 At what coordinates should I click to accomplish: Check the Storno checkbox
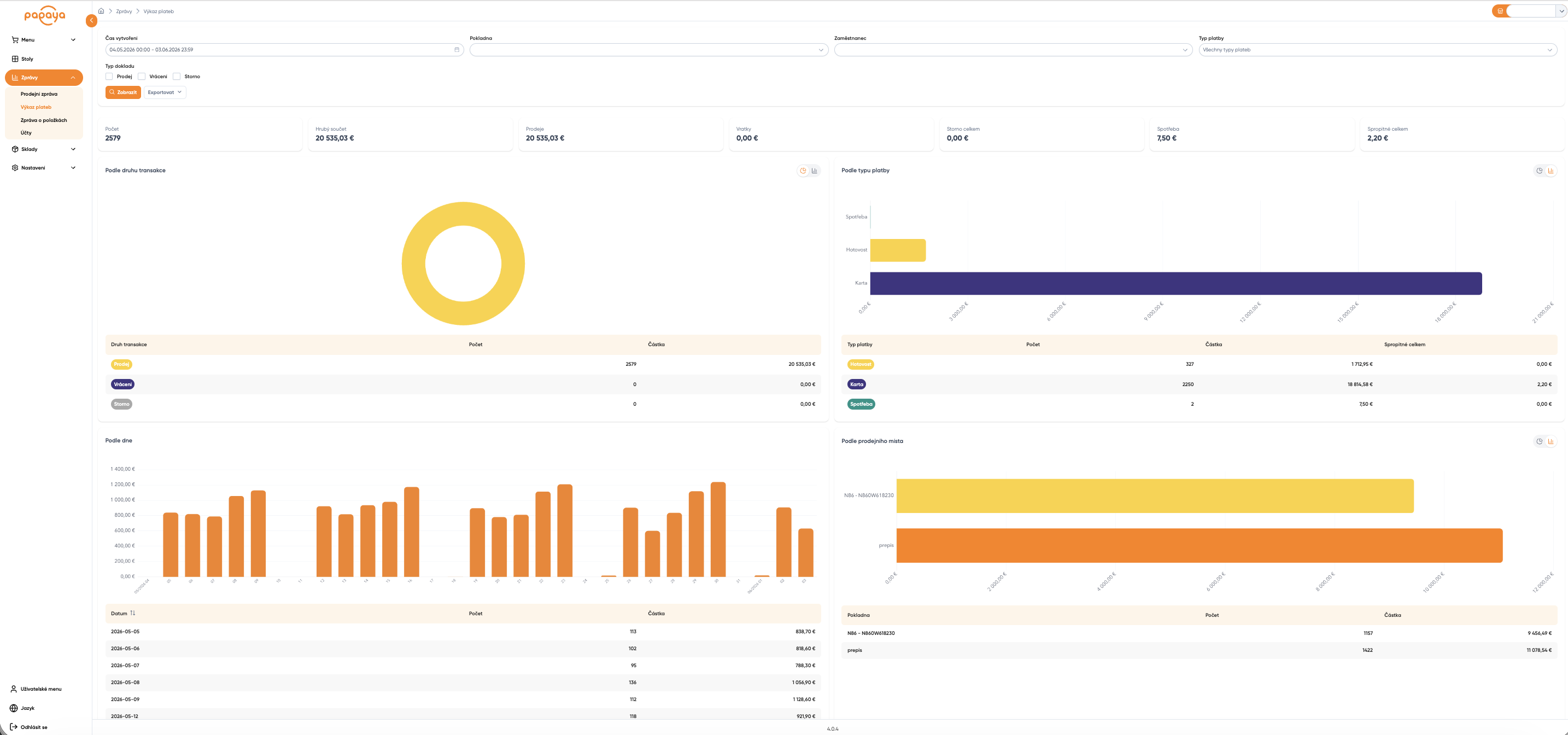click(177, 77)
